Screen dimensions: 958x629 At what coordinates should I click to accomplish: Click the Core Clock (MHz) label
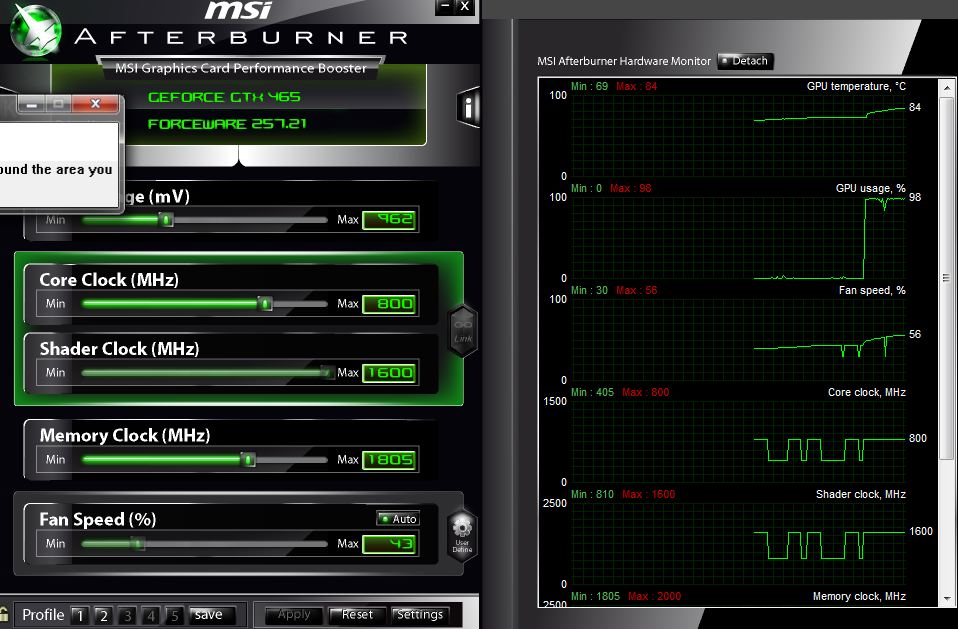[x=109, y=280]
